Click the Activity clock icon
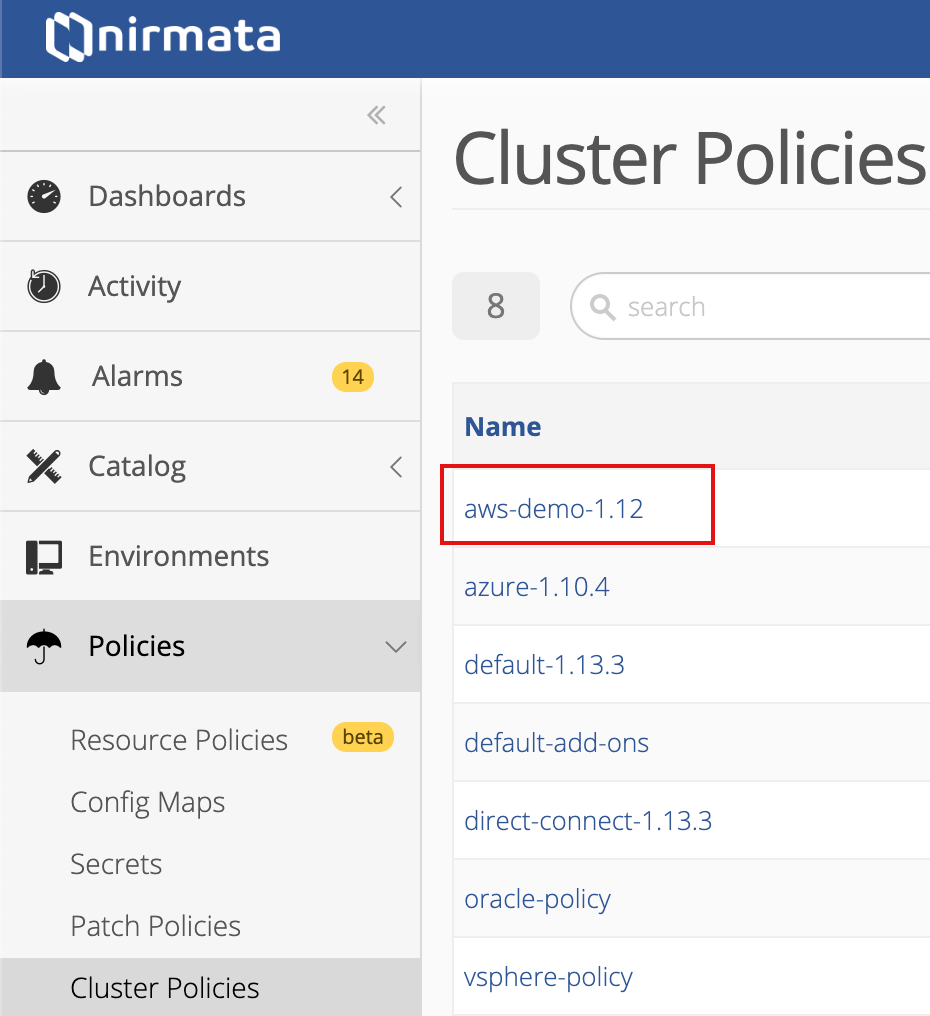The height and width of the screenshot is (1016, 930). [44, 286]
